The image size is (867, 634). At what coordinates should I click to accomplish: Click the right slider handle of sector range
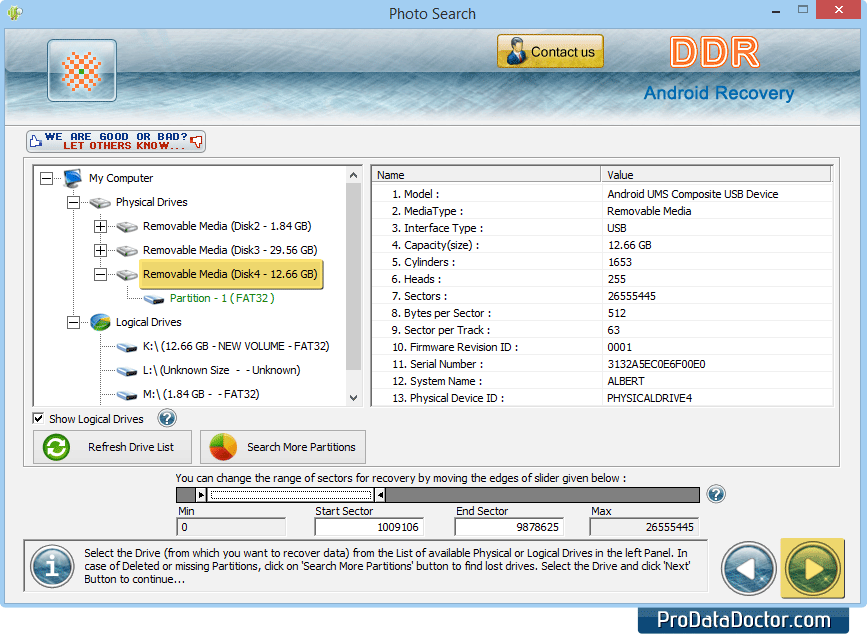pyautogui.click(x=380, y=495)
